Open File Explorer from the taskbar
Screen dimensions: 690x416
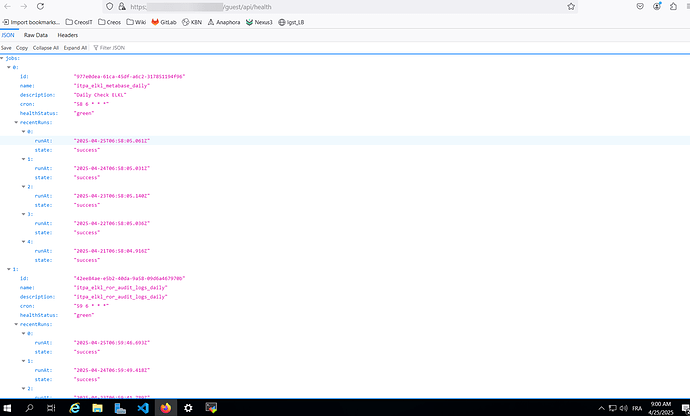tap(98, 408)
